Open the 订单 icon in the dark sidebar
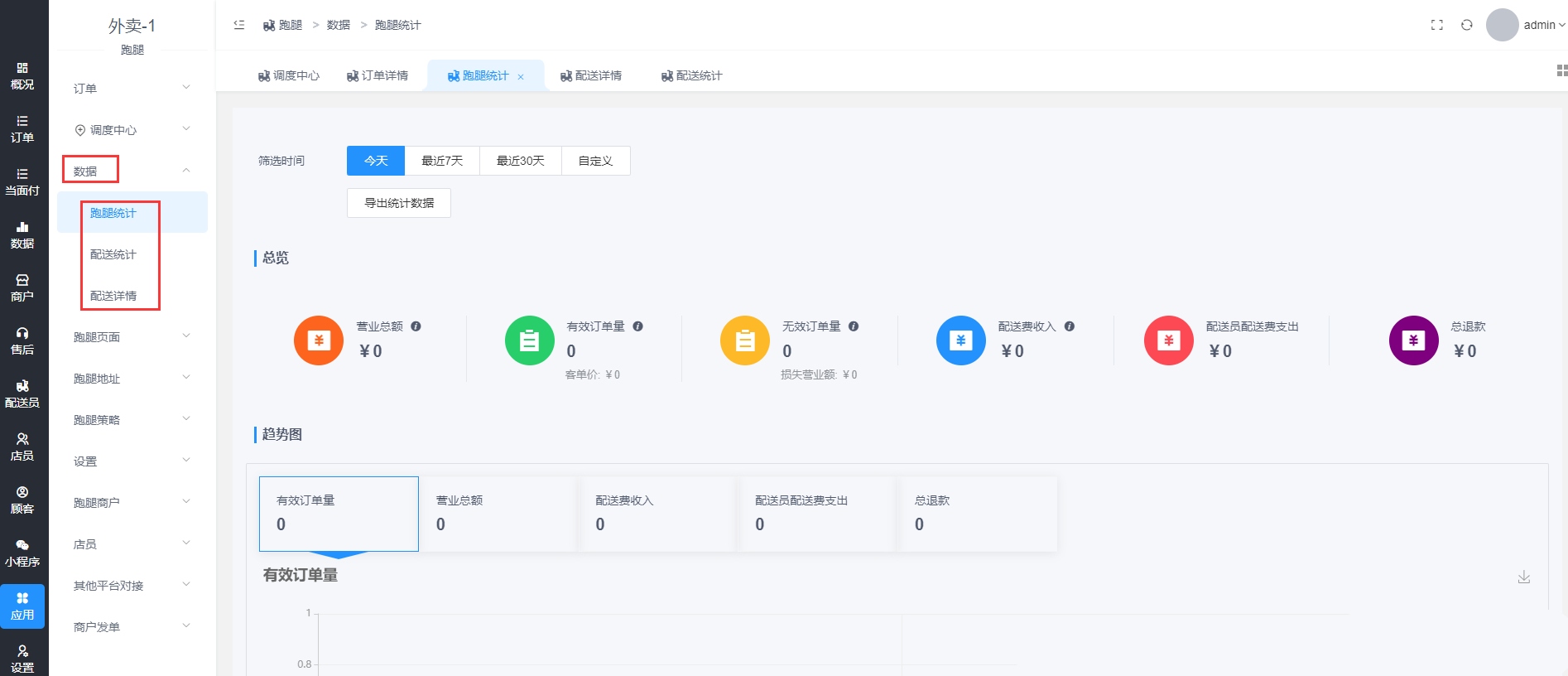Viewport: 1568px width, 676px height. 22,129
